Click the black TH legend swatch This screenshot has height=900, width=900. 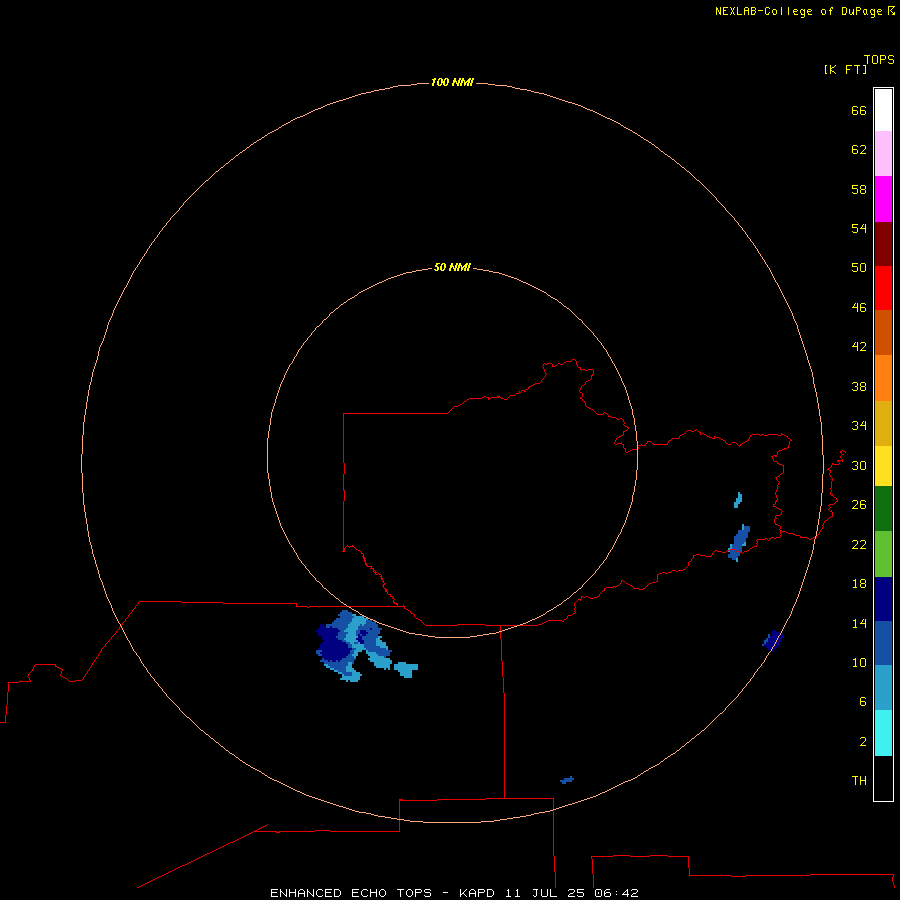883,778
